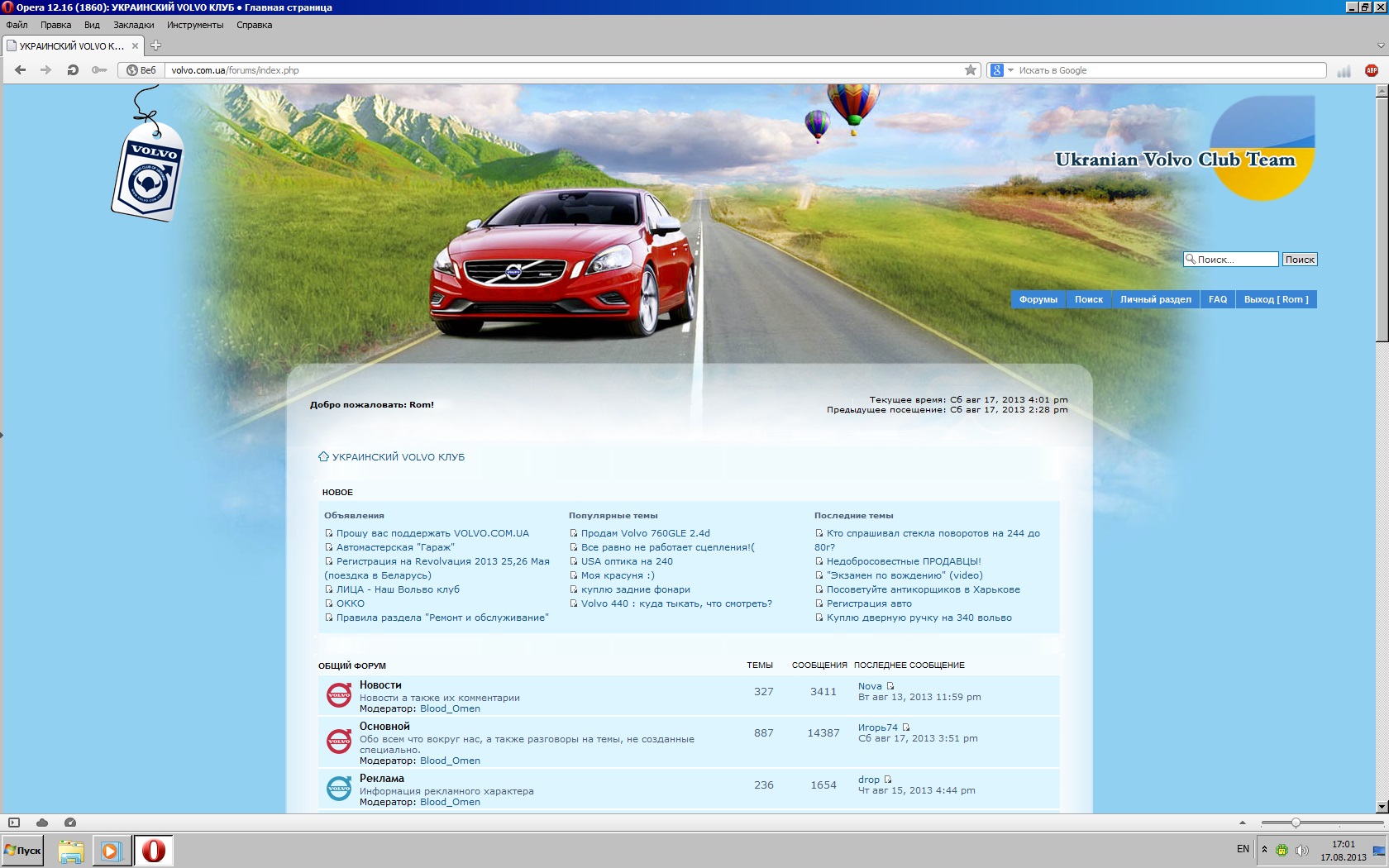Reload the page with the refresh icon
This screenshot has height=868, width=1389.
pos(73,70)
